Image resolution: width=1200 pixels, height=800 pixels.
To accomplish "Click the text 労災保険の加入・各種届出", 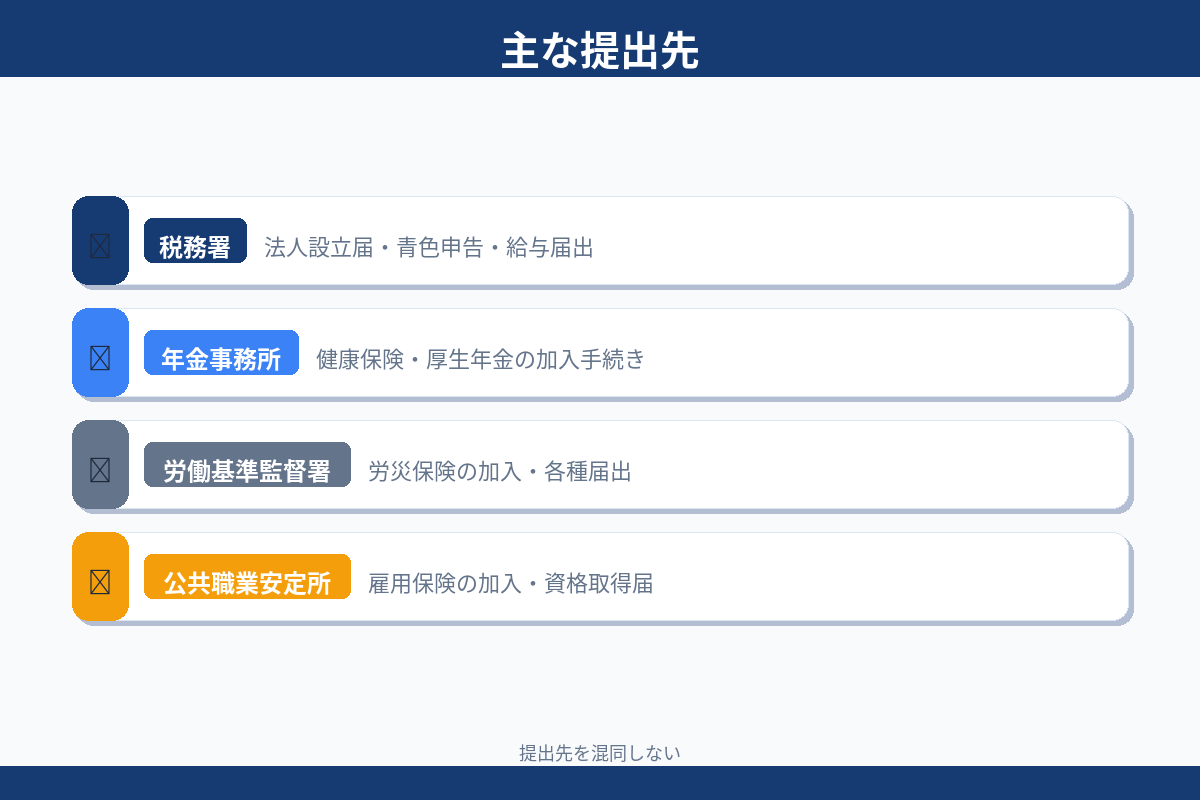I will pyautogui.click(x=499, y=471).
